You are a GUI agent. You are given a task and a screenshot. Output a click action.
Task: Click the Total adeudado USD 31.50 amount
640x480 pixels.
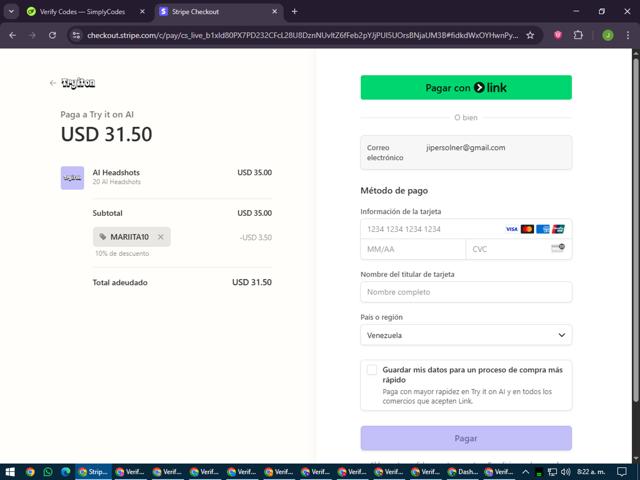click(x=252, y=282)
